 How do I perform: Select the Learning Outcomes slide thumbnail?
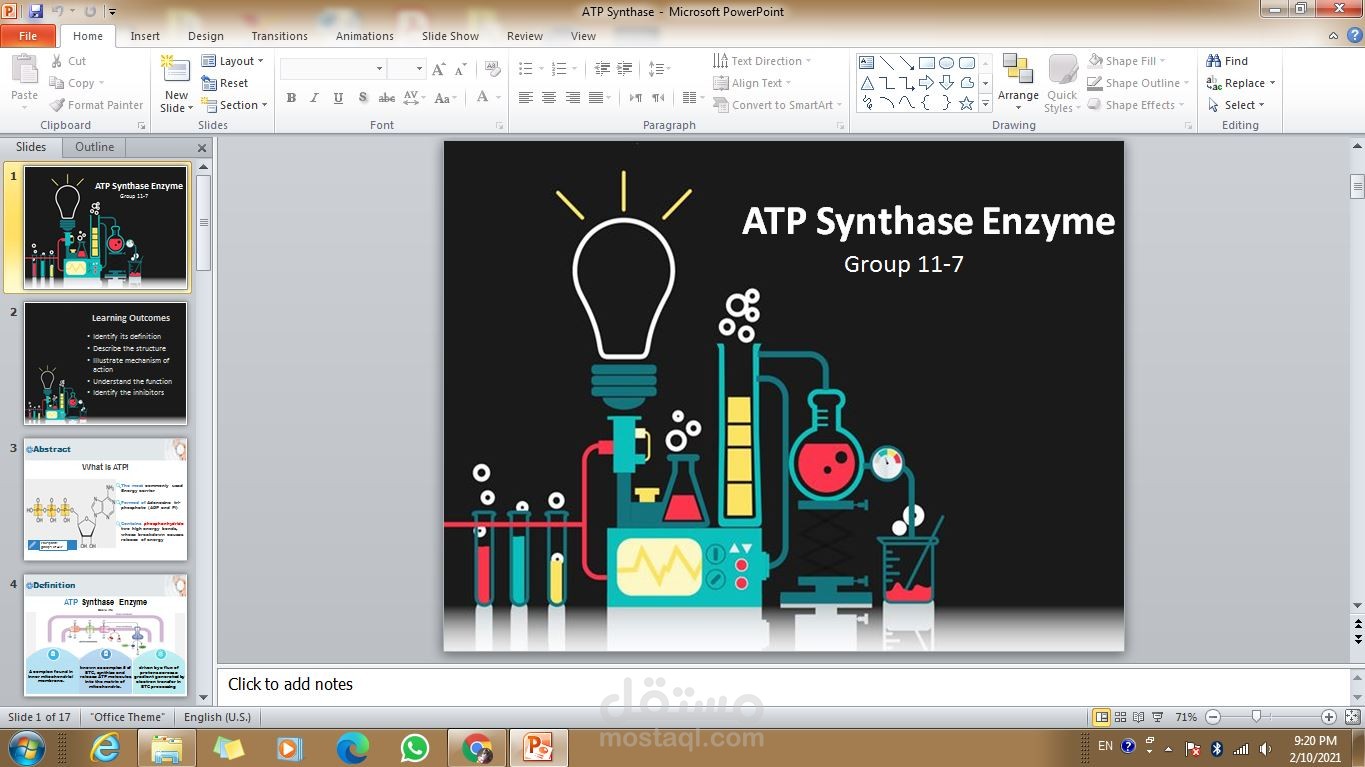tap(105, 363)
